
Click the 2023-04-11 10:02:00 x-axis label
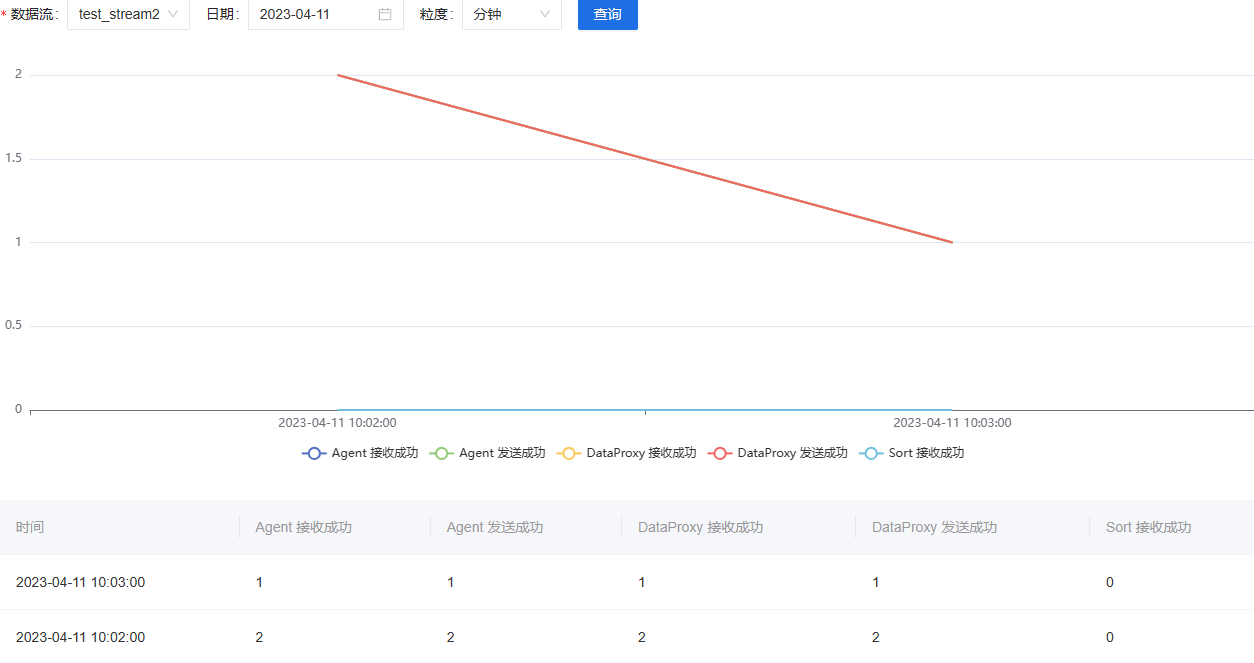pyautogui.click(x=337, y=422)
